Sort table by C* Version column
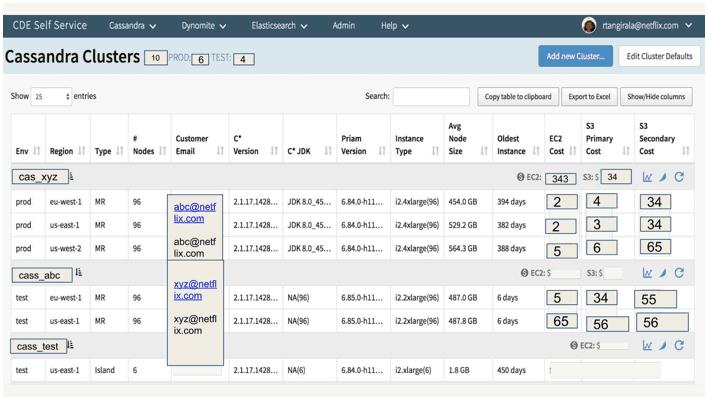 [274, 151]
